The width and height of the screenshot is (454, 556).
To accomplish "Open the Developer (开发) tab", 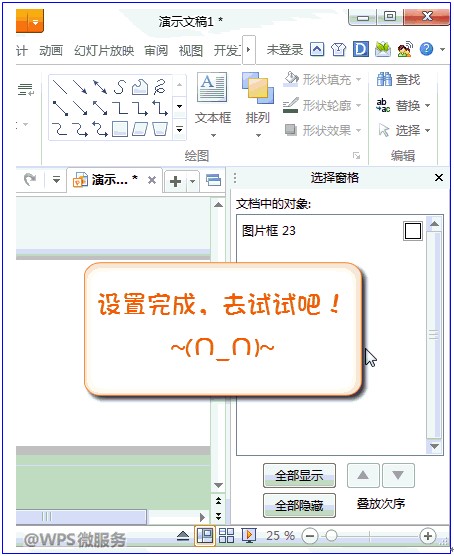I will (227, 50).
